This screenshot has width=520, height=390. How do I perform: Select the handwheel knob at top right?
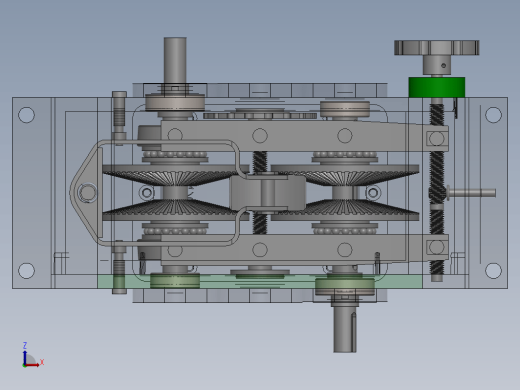437,48
